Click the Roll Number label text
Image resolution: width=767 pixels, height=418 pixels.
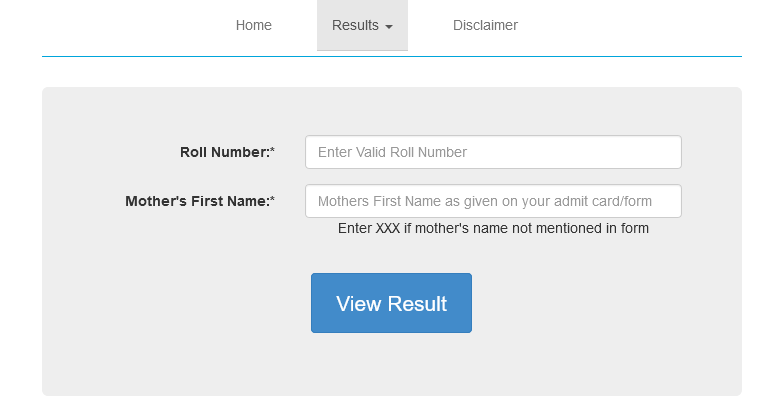225,152
